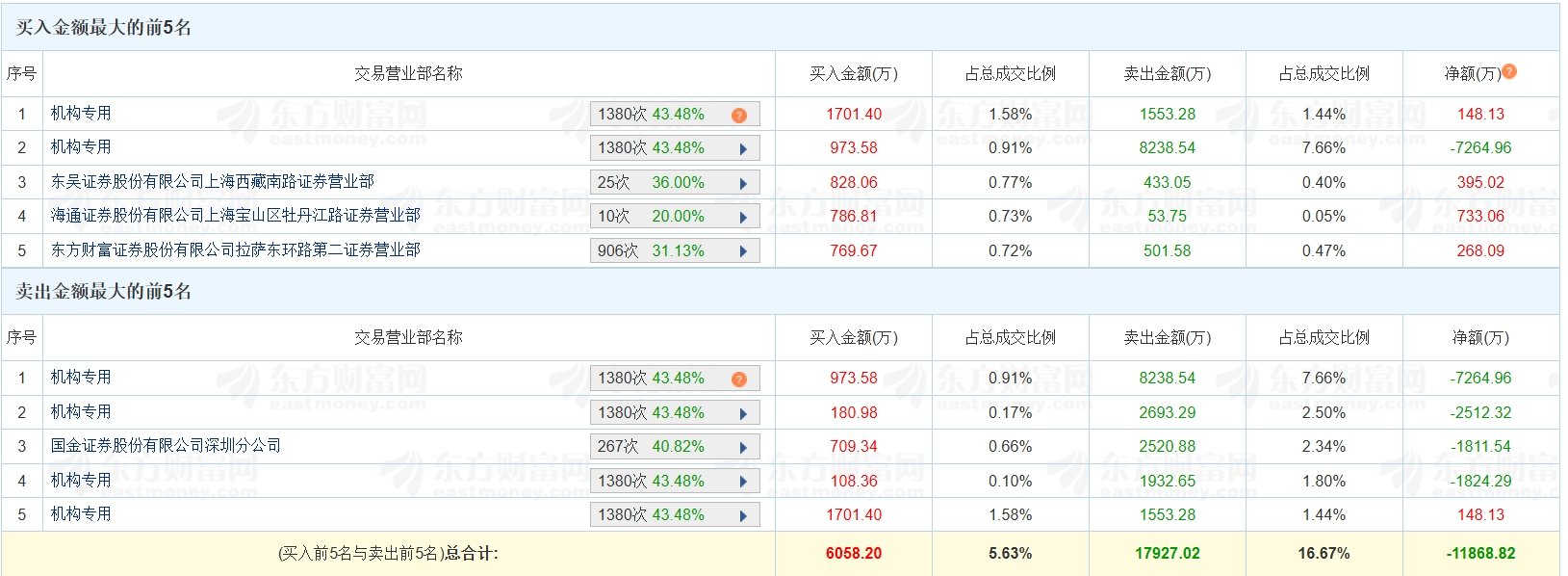Click the 267次 40.82% success-rate box
1568x576 pixels.
(x=675, y=447)
